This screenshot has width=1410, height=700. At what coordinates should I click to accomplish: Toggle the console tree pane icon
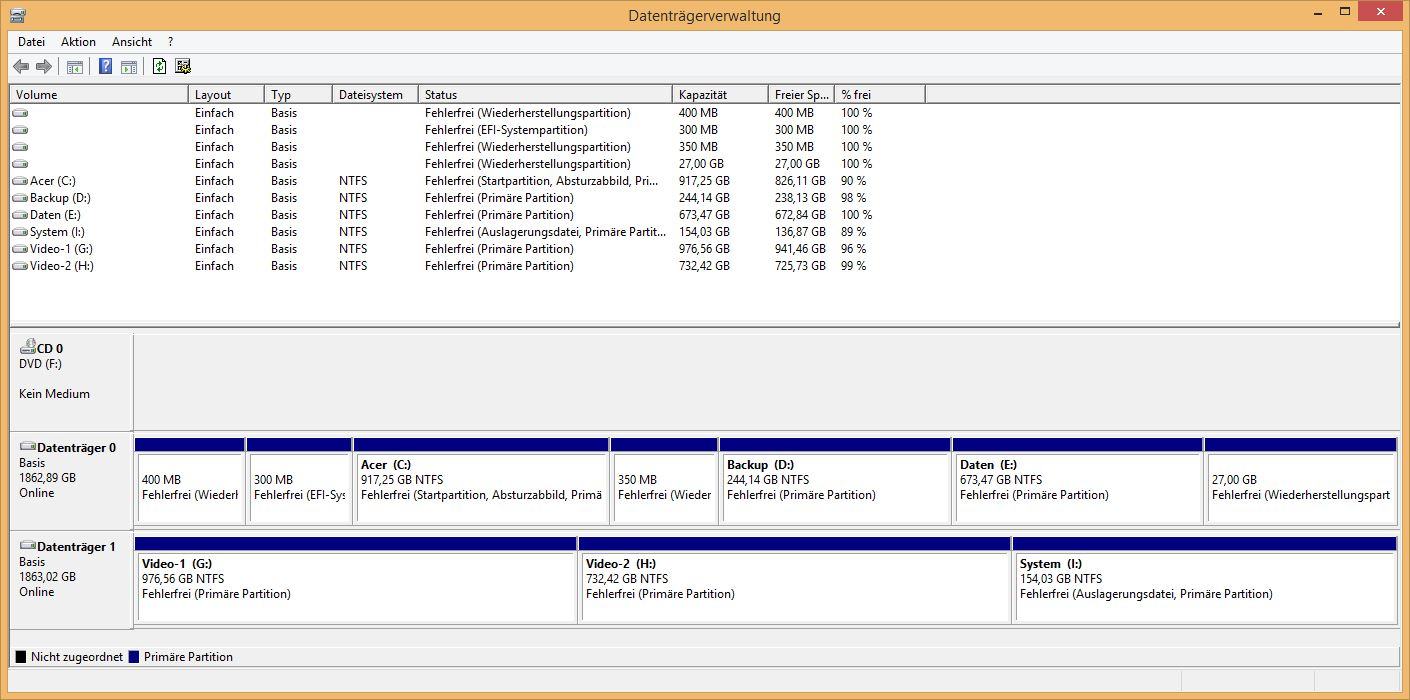click(75, 66)
